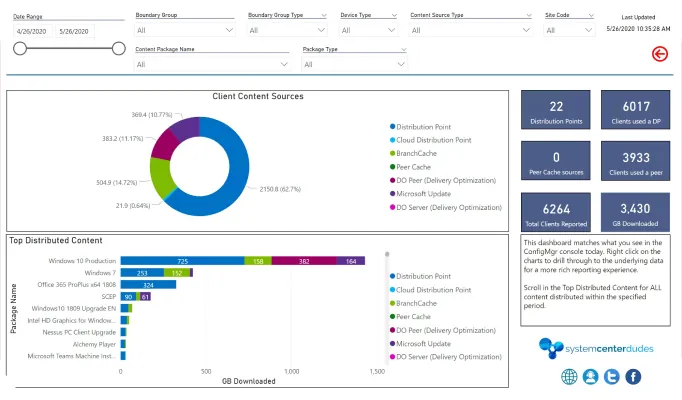682x400 pixels.
Task: Click the 22 Distribution Points card
Action: [x=555, y=110]
